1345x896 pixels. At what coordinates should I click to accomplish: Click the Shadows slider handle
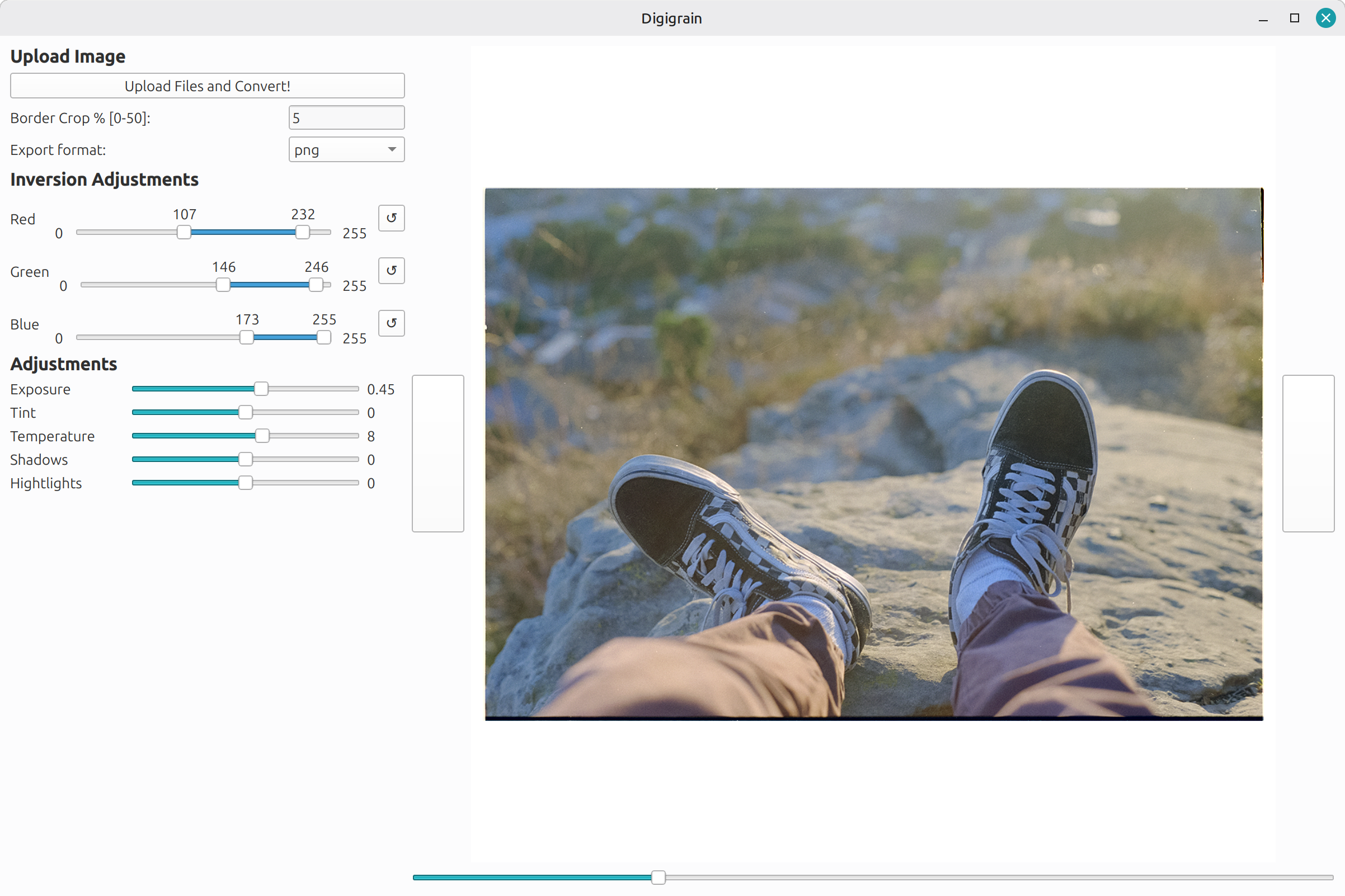click(x=246, y=458)
